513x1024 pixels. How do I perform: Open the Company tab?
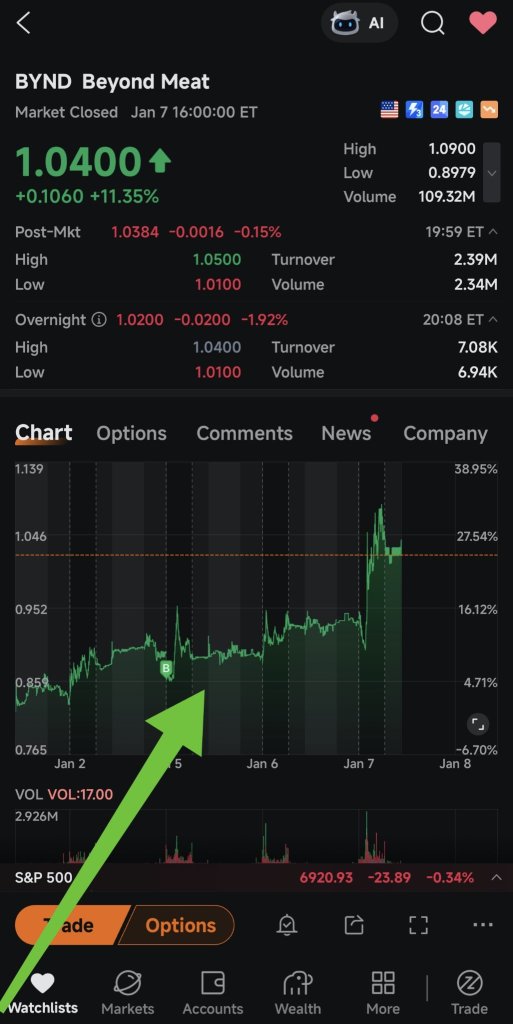point(445,433)
